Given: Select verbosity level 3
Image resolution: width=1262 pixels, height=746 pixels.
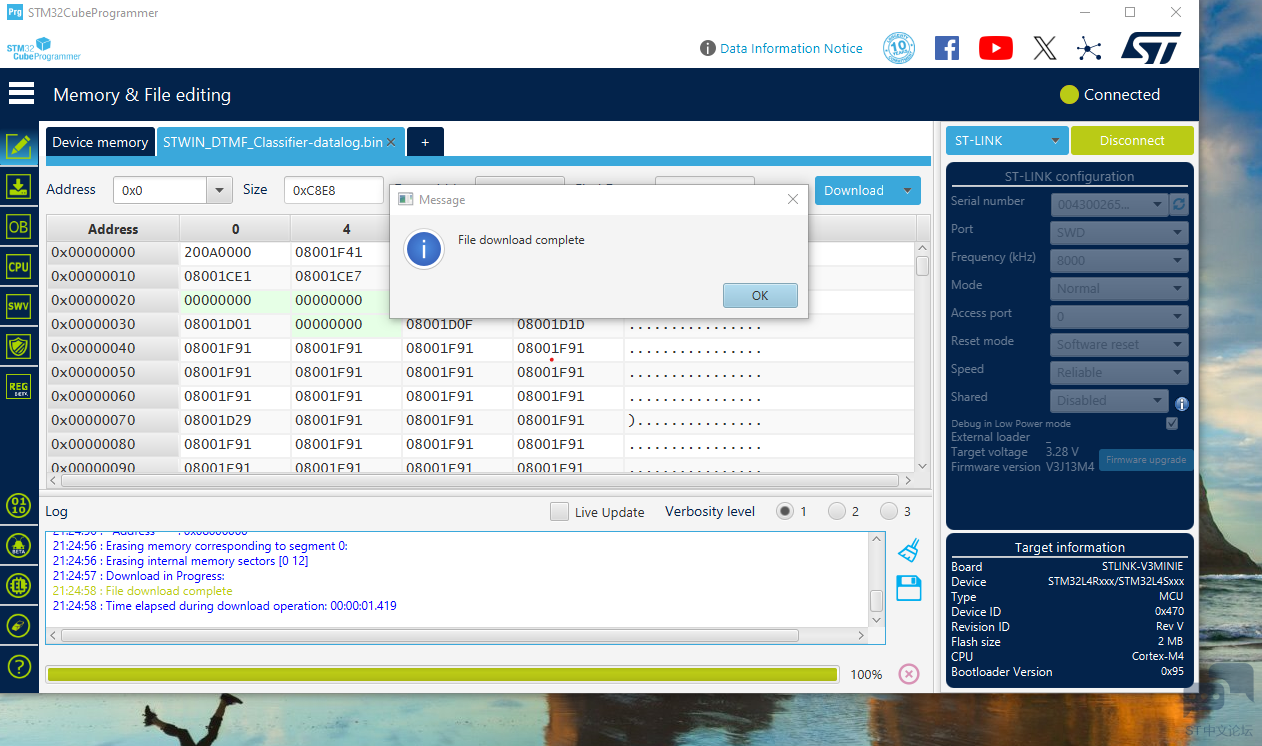Looking at the screenshot, I should click(889, 511).
